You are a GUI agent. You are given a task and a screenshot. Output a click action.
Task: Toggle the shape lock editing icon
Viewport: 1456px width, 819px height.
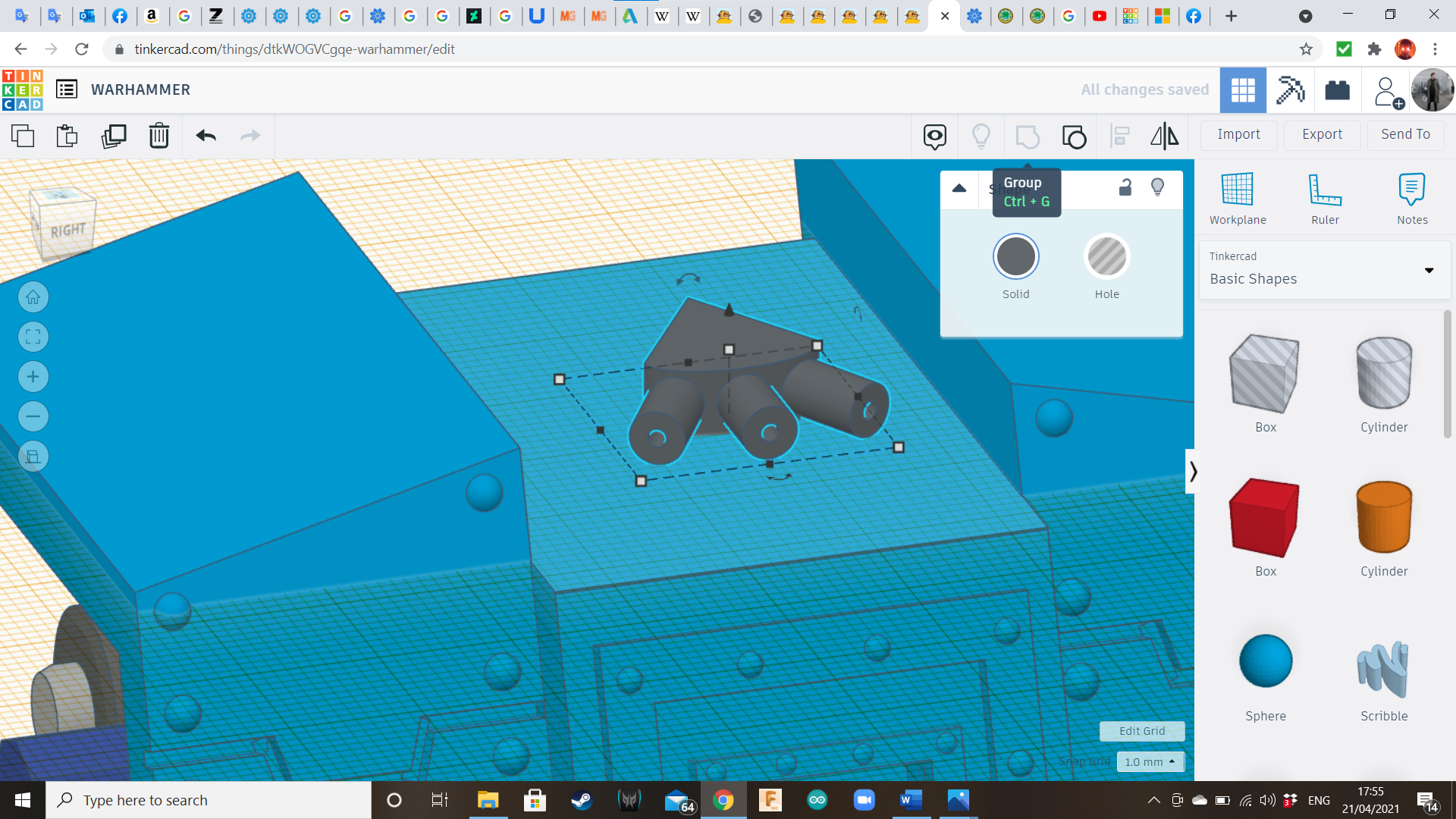(x=1125, y=187)
